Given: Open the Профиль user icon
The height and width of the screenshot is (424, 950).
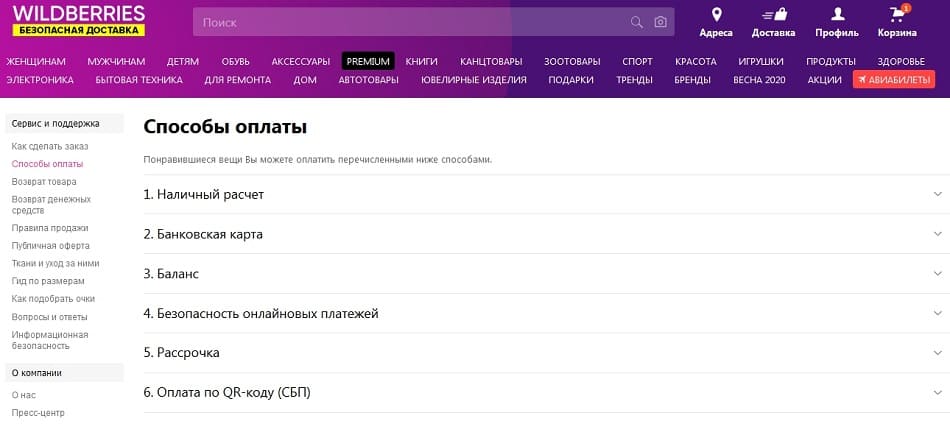Looking at the screenshot, I should coord(837,15).
